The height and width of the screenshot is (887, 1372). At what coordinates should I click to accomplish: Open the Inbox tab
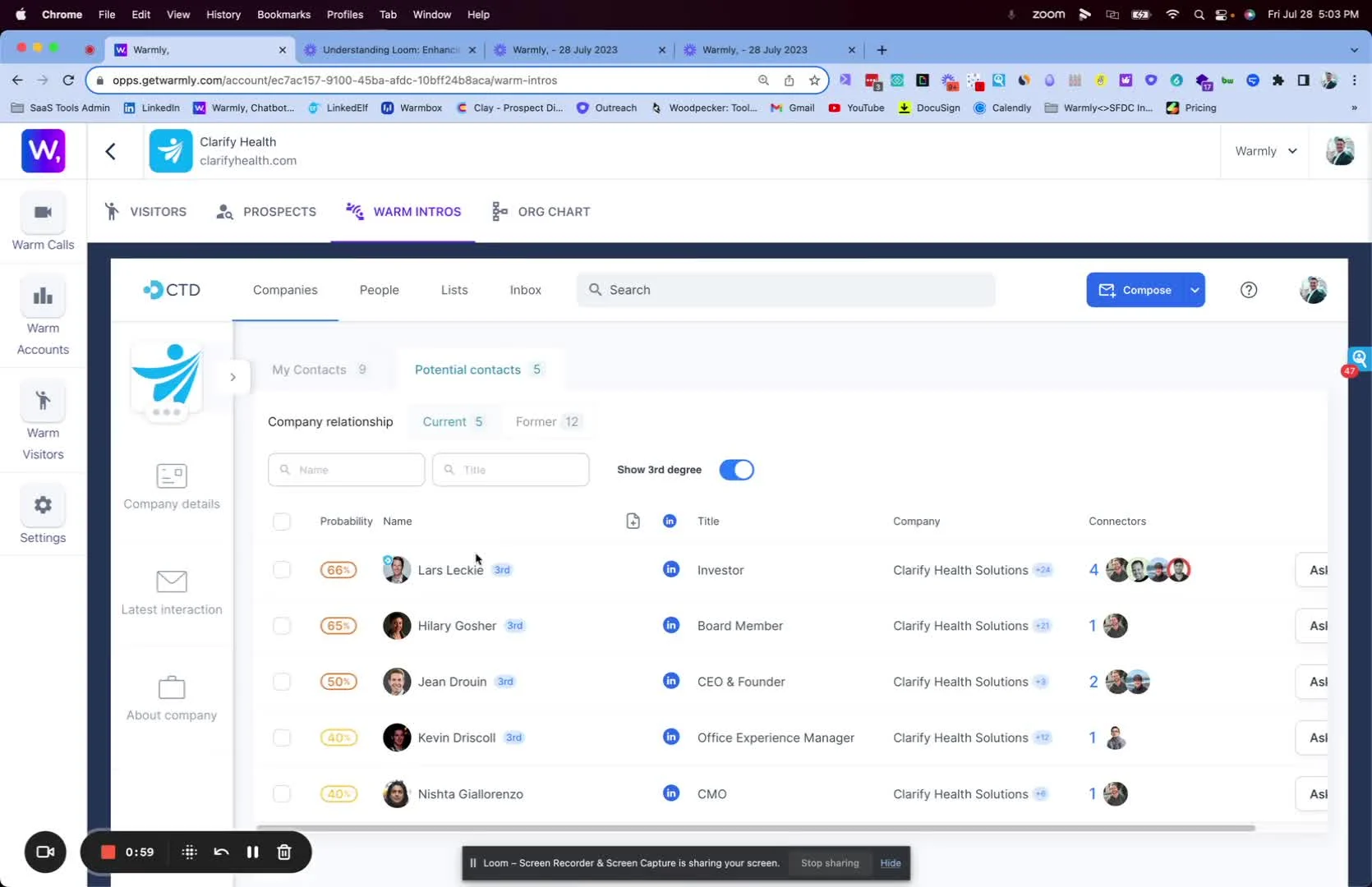526,290
